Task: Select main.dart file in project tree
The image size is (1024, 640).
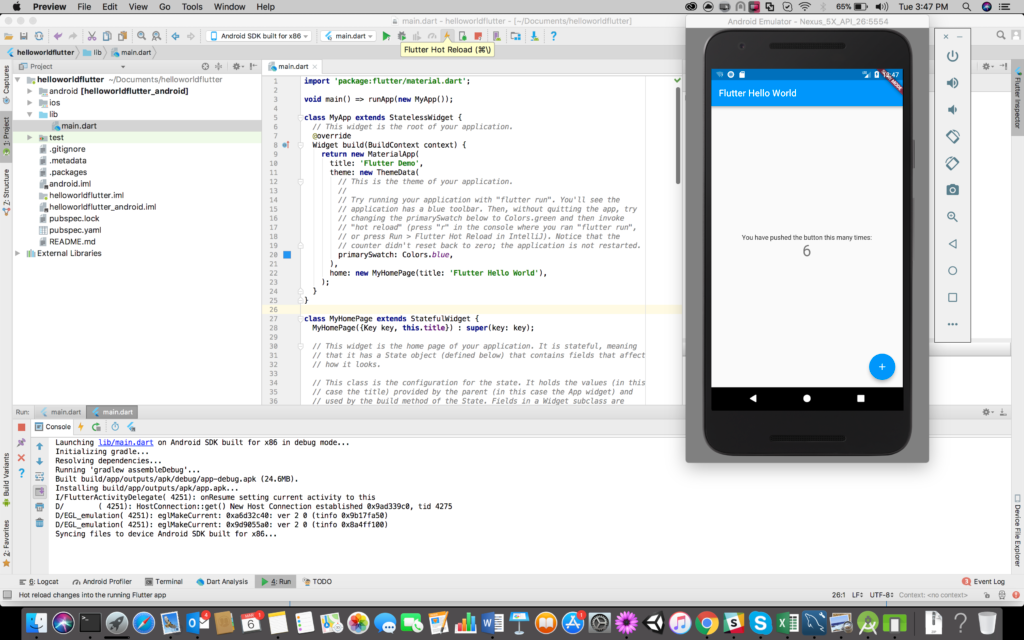Action: coord(74,126)
